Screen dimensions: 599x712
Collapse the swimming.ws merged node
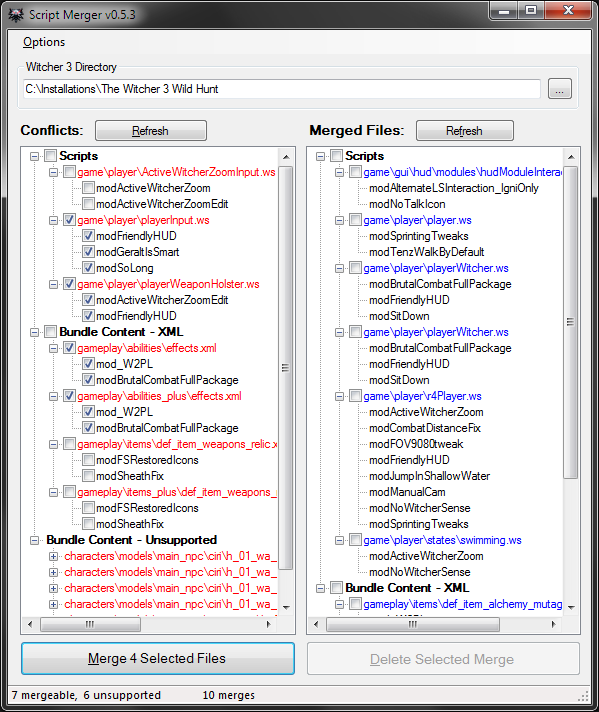[x=340, y=540]
